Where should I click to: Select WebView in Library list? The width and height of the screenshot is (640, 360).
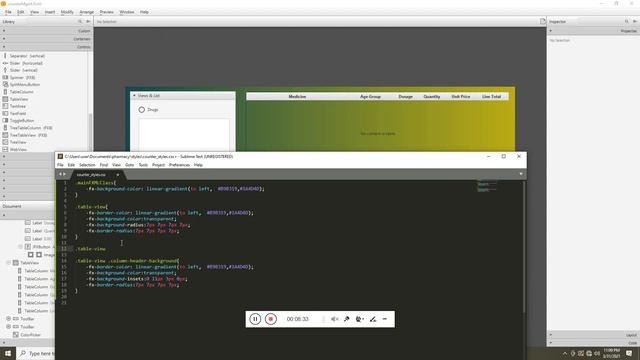coord(18,149)
